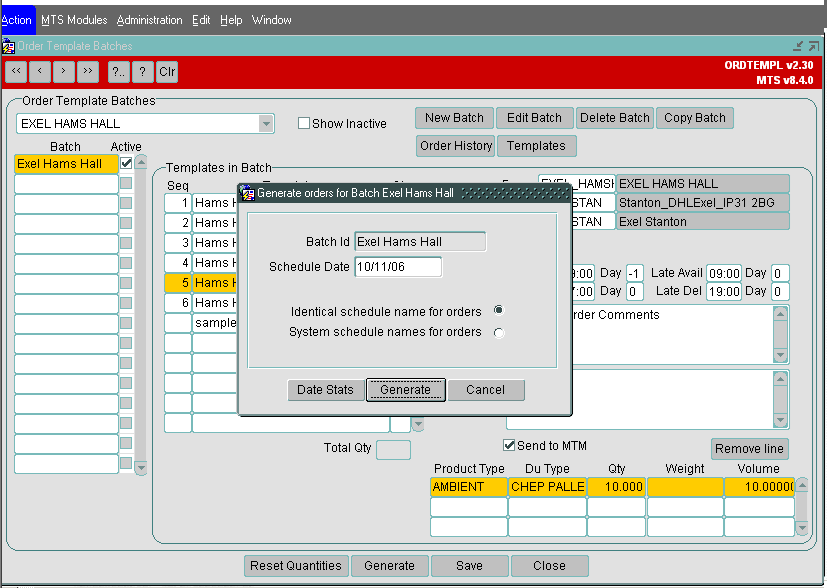
Task: Jump to last record with >> button
Action: [88, 72]
